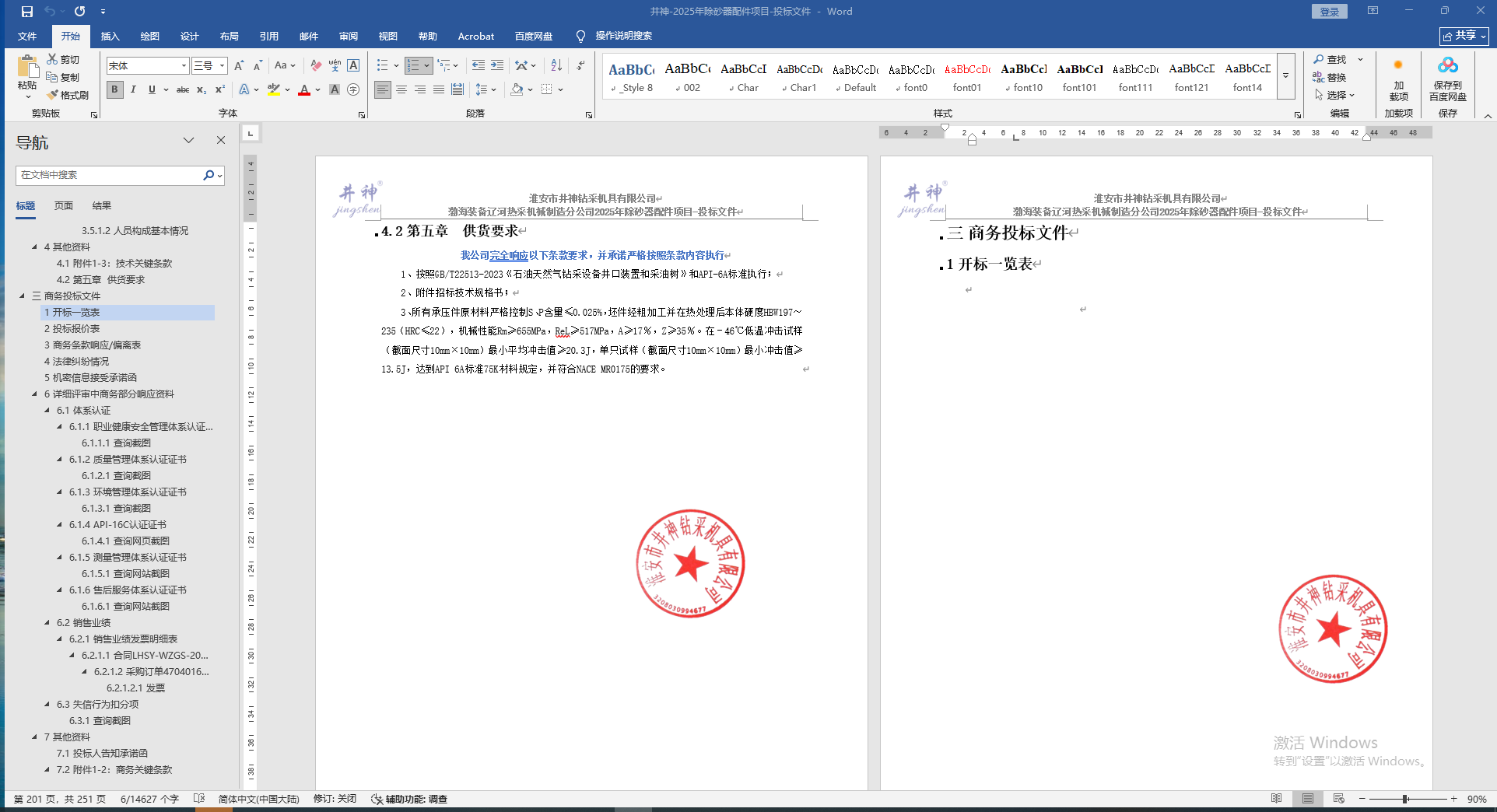Show or hide paragraph marks
The image size is (1497, 812).
580,65
